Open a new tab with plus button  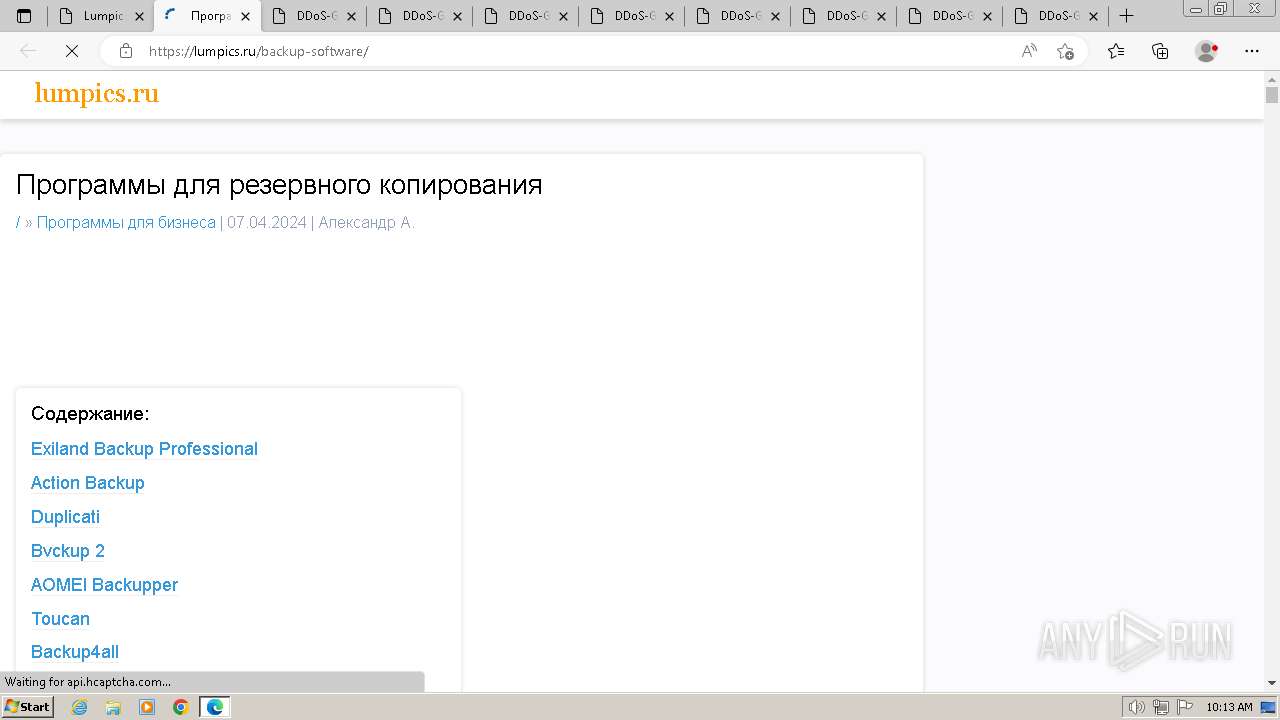[x=1126, y=16]
